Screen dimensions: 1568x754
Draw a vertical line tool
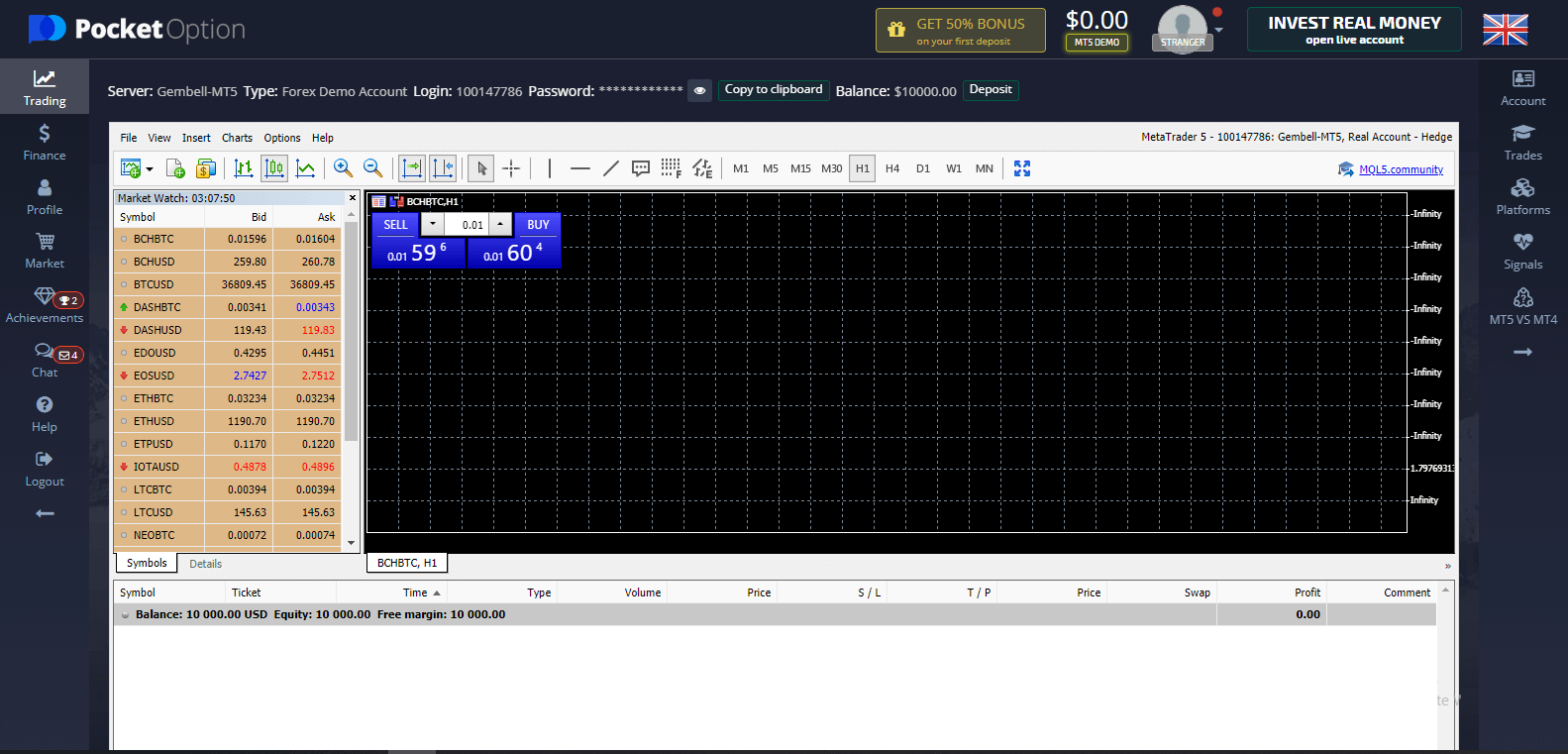[550, 168]
